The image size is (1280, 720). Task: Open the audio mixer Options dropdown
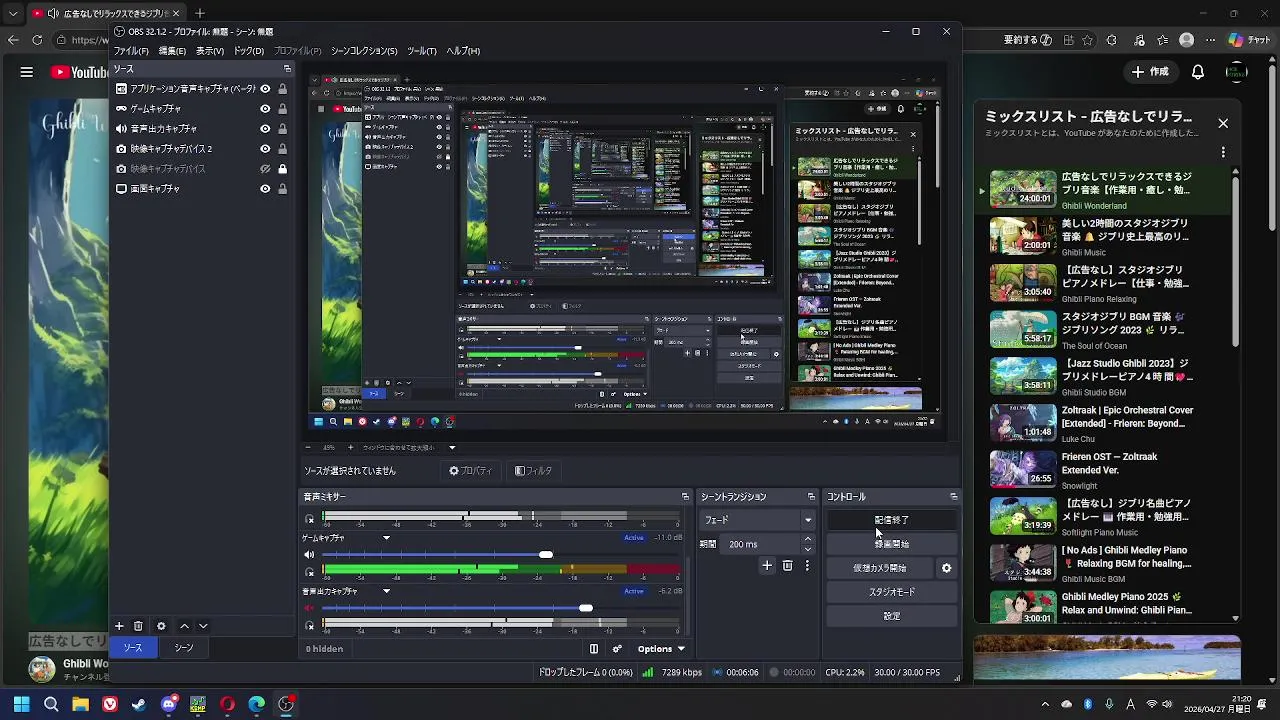pyautogui.click(x=661, y=649)
